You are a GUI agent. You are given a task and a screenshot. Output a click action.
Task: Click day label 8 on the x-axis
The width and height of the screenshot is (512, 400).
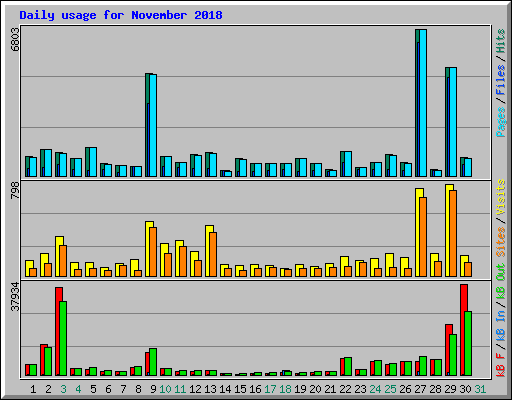tap(138, 389)
